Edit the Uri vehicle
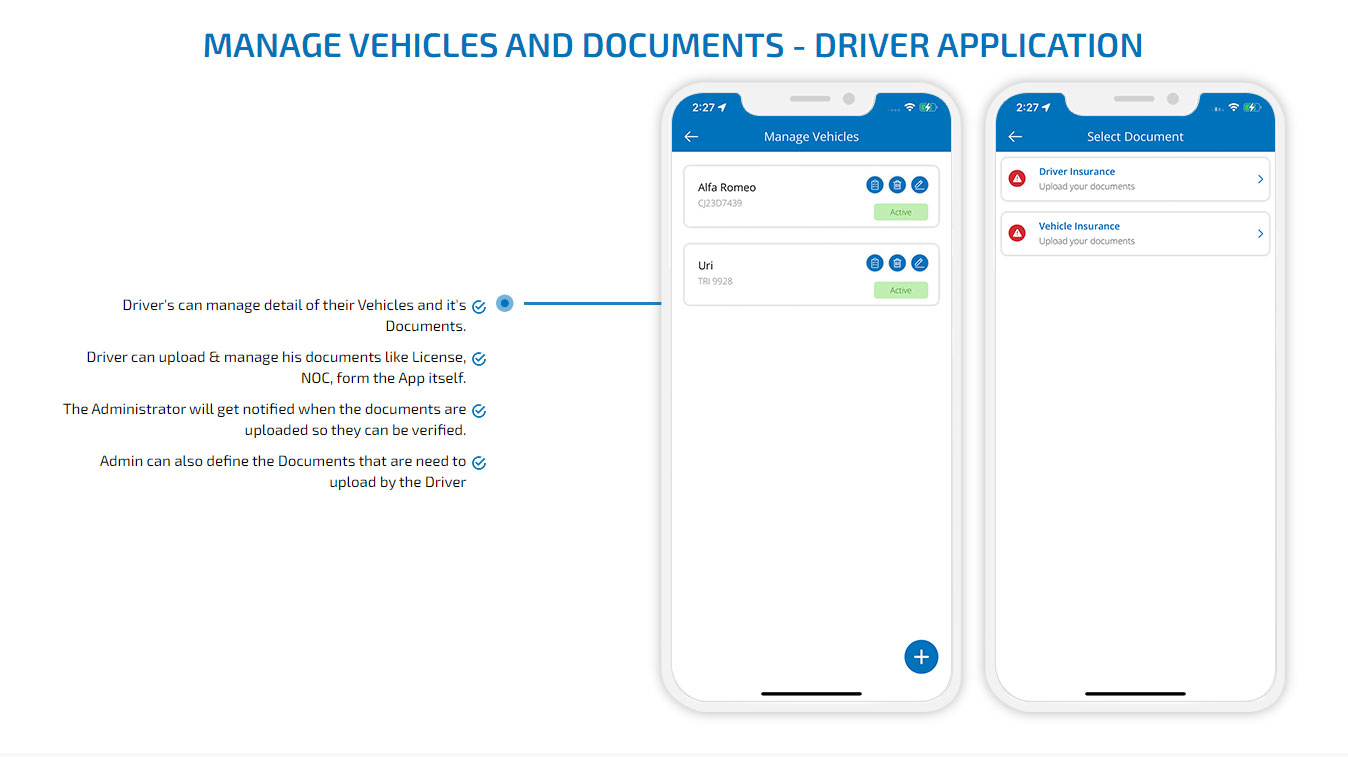The width and height of the screenshot is (1348, 757). coord(920,263)
